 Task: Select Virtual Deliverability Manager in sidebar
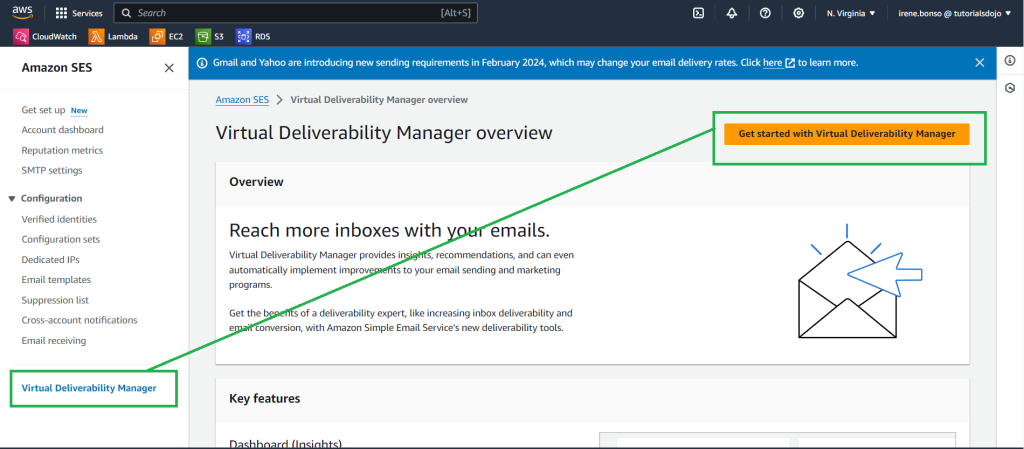coord(89,388)
